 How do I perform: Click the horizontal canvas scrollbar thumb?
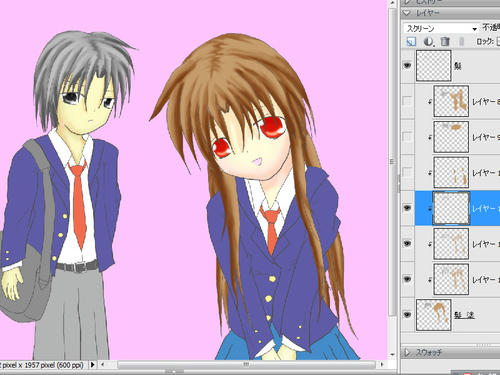point(246,365)
